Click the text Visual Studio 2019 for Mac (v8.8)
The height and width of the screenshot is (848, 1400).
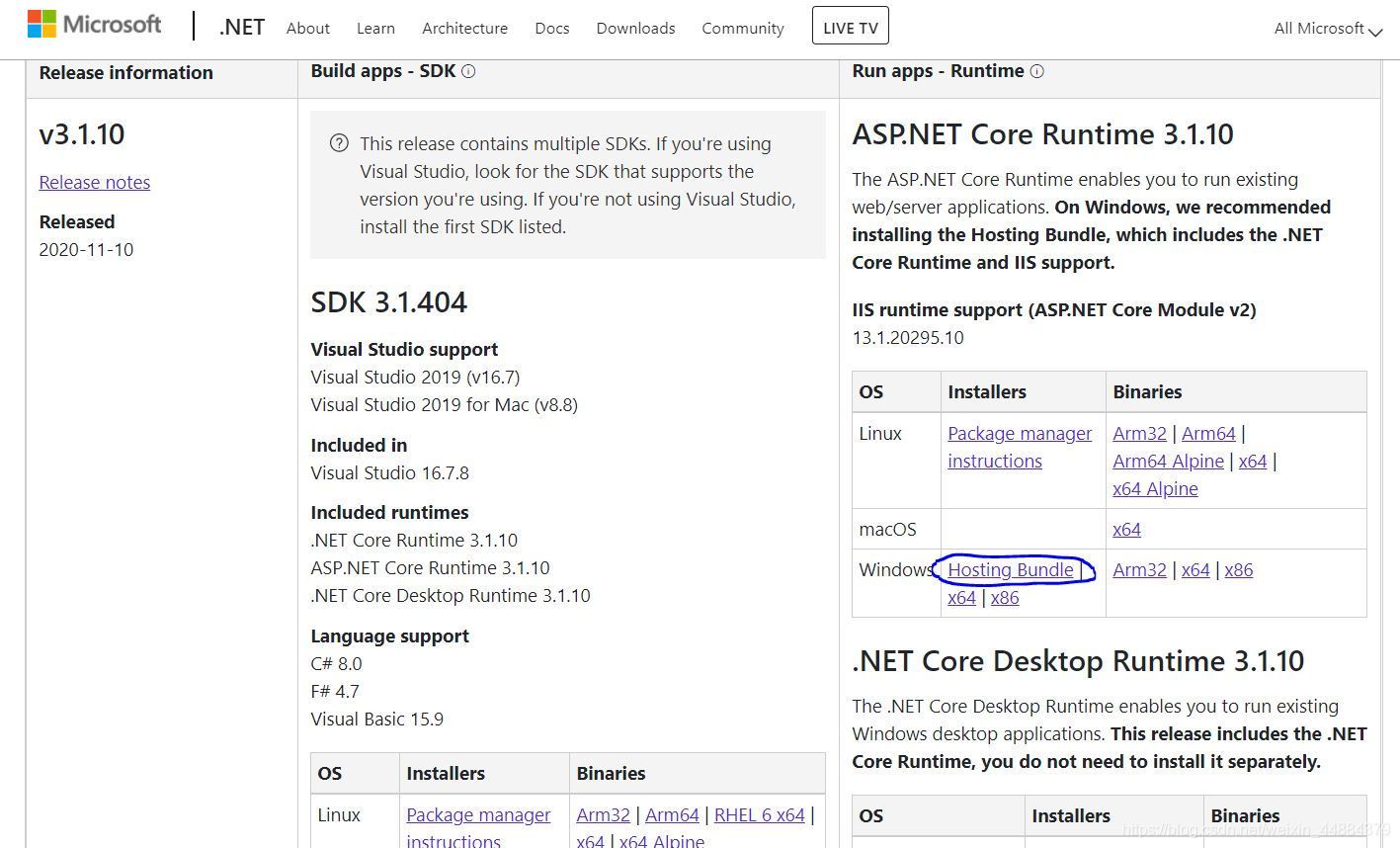pos(445,404)
